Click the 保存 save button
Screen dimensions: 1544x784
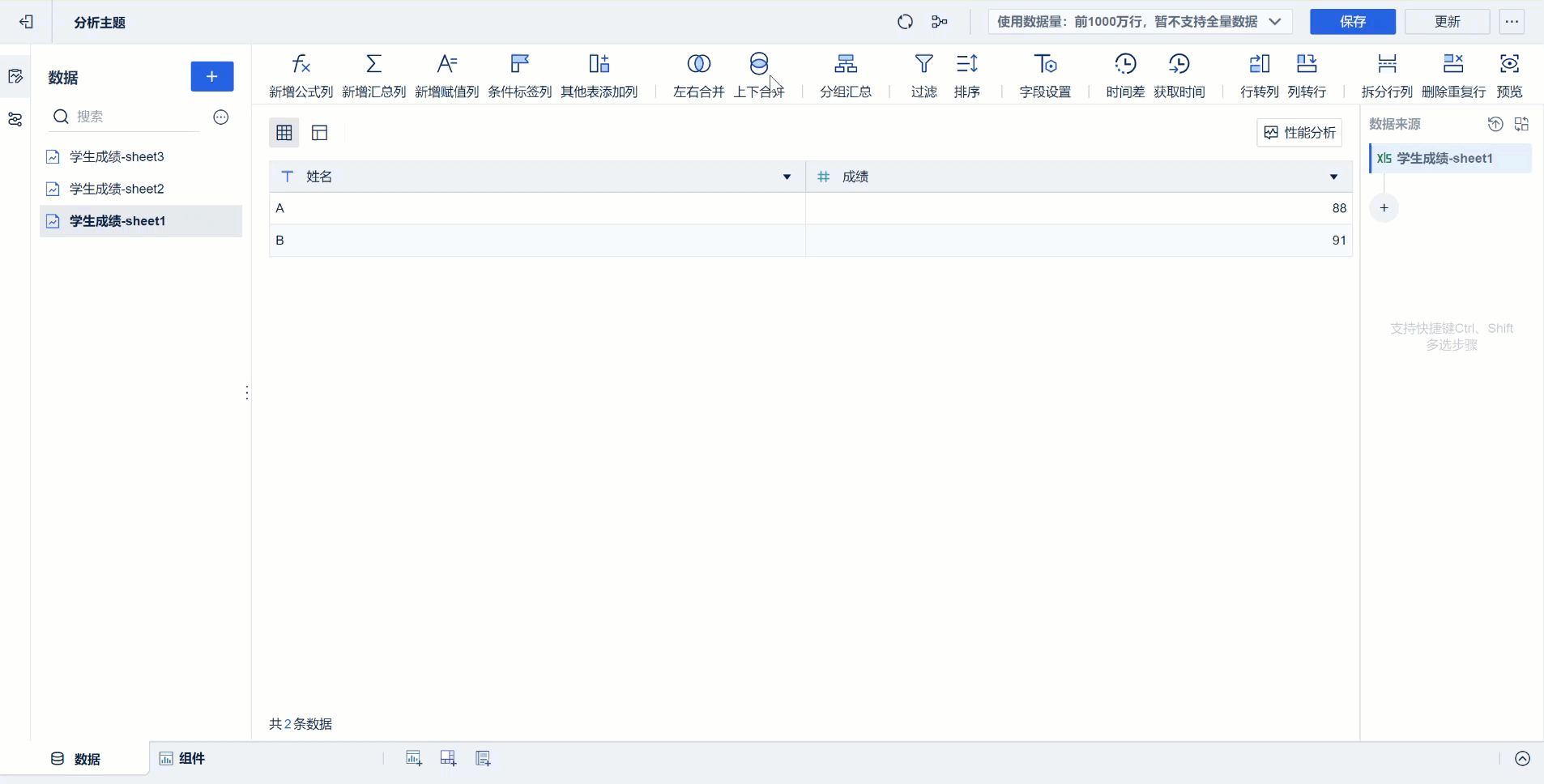pos(1351,22)
